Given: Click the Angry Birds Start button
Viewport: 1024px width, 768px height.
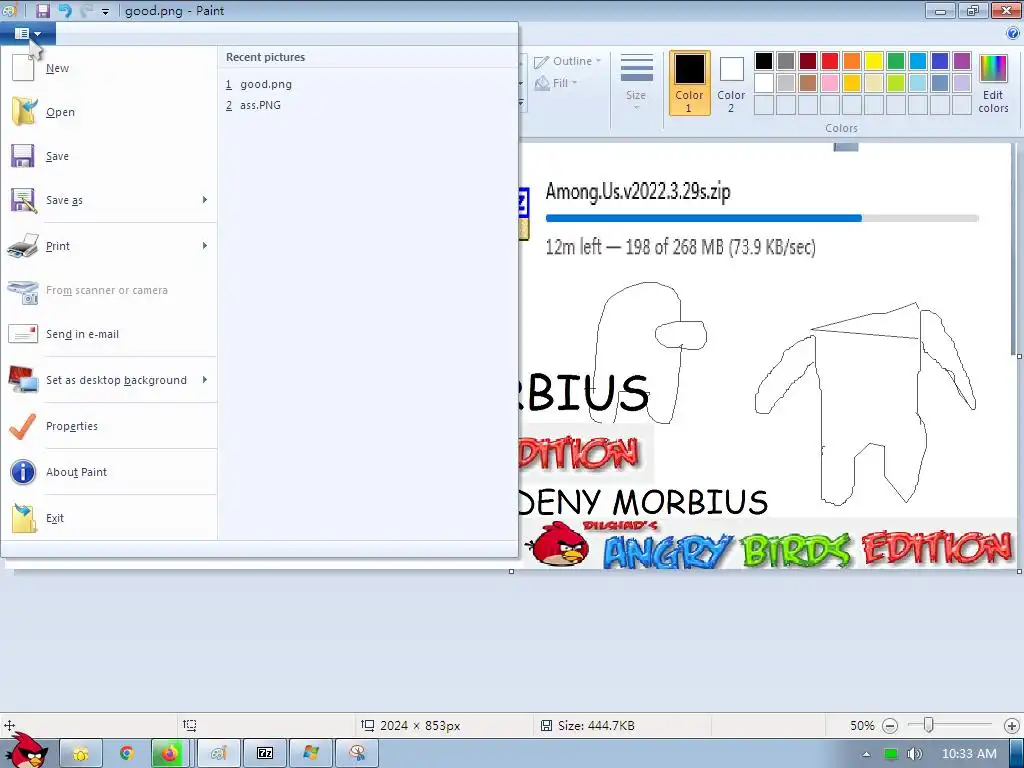Looking at the screenshot, I should 26,750.
